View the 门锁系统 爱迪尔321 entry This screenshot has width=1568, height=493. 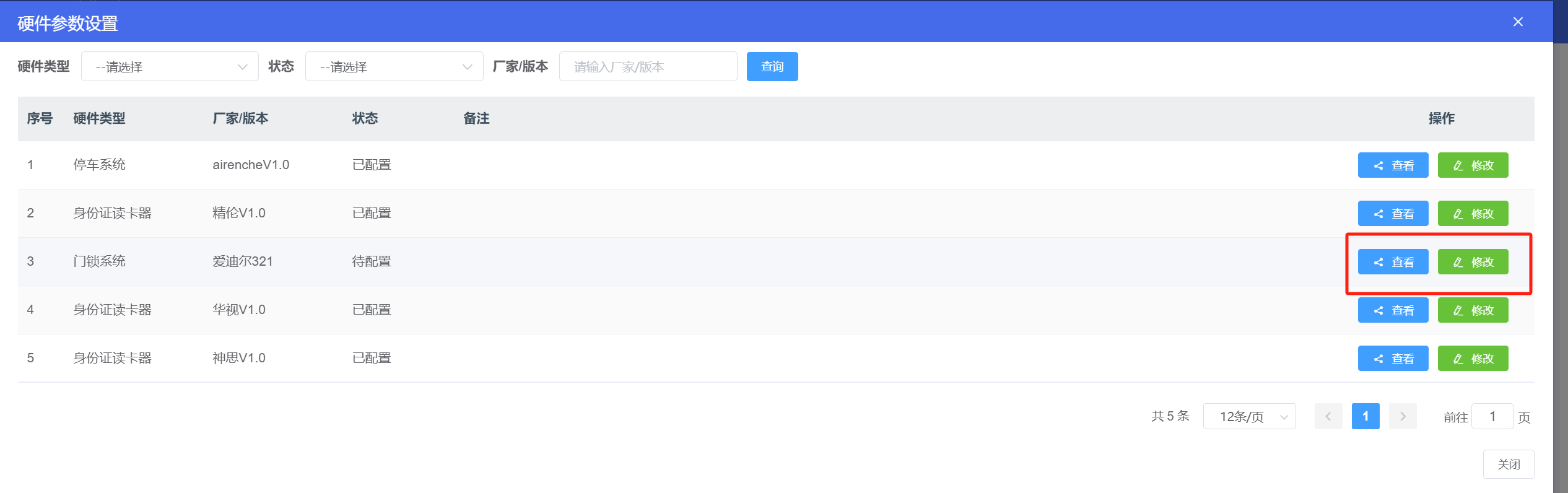click(x=1393, y=262)
